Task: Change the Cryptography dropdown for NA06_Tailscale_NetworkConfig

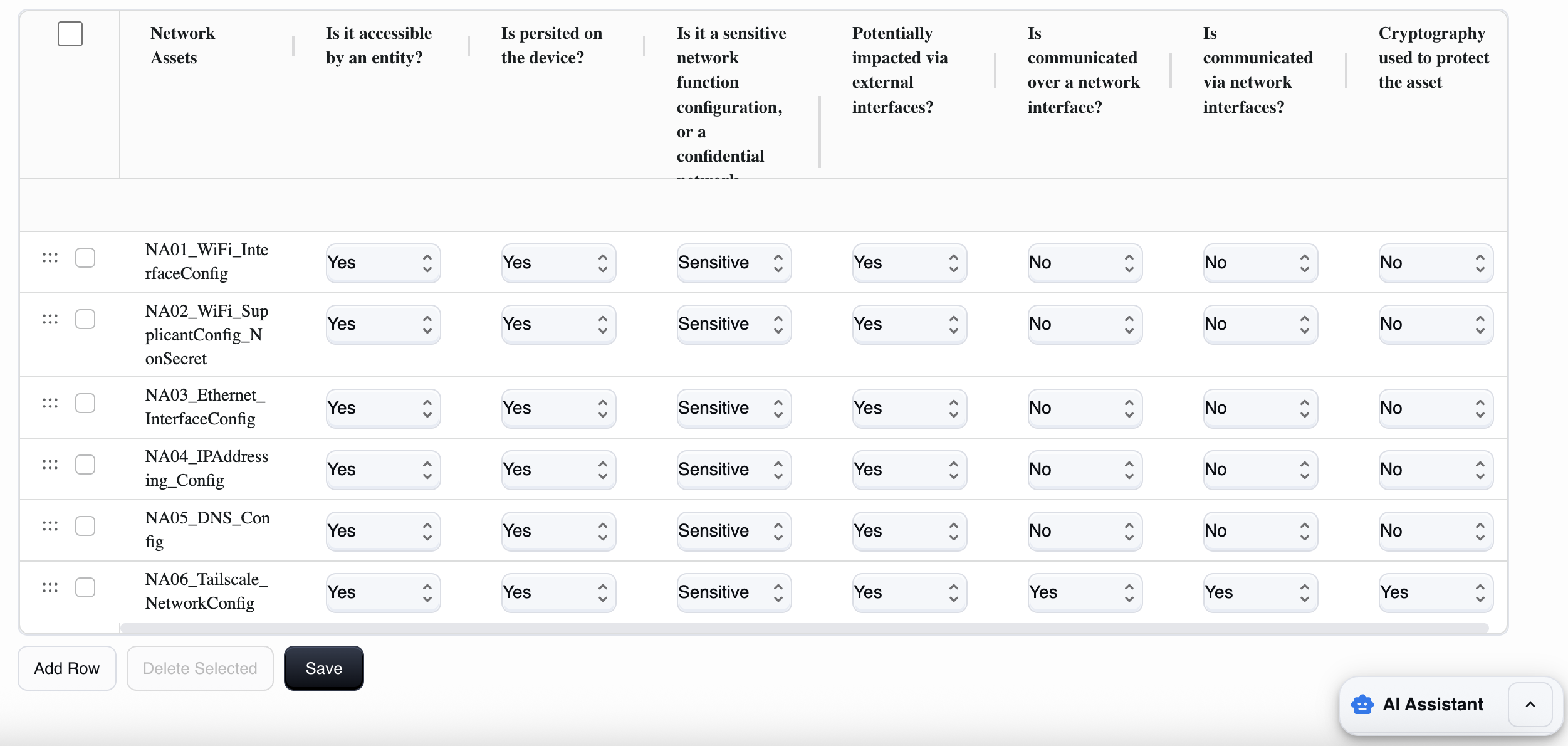Action: 1435,592
